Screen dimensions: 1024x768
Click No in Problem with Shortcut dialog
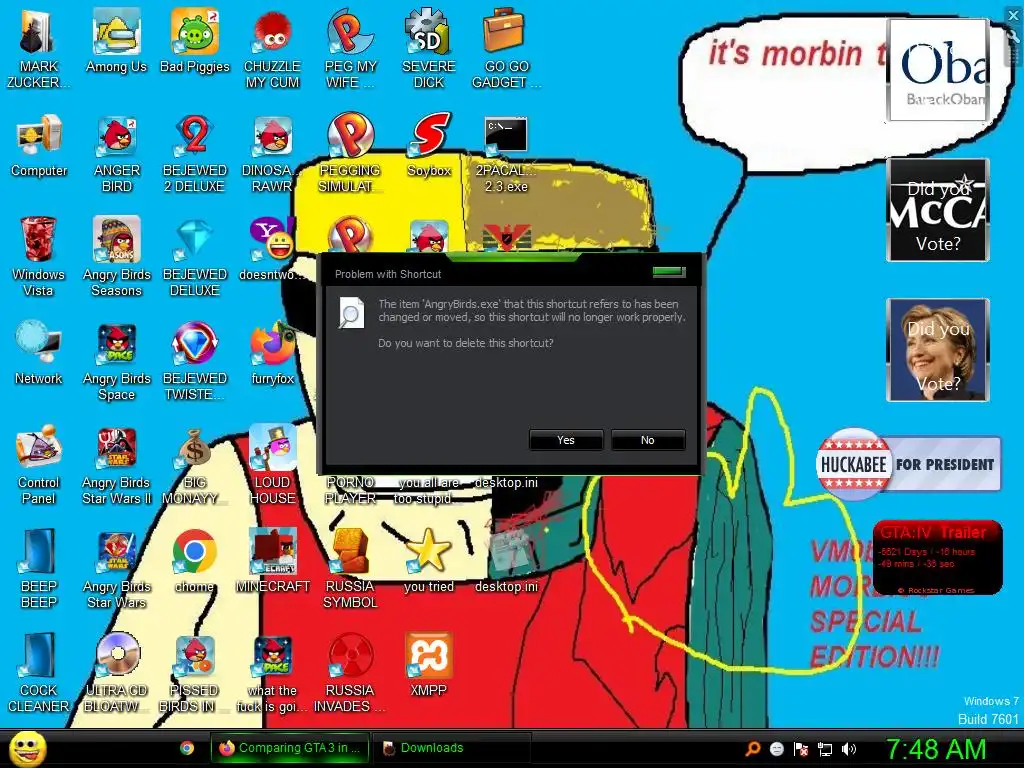pyautogui.click(x=647, y=440)
